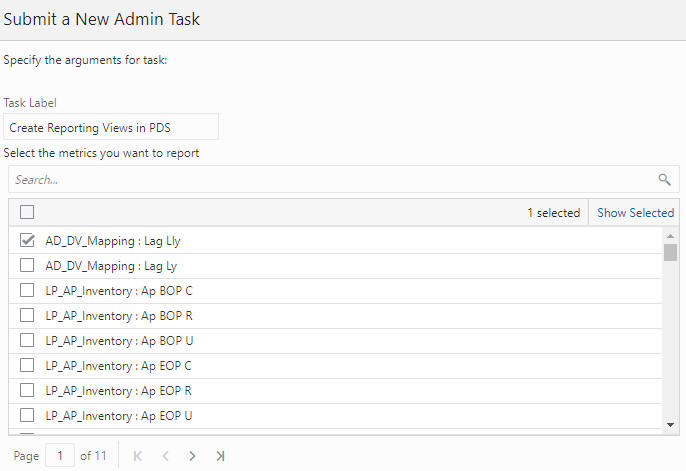Screen dimensions: 686x471
Task: Click the search magnifier icon
Action: (x=664, y=179)
